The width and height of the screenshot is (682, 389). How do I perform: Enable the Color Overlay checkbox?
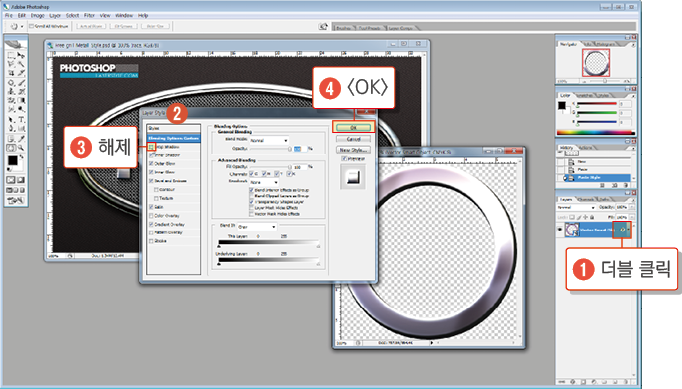point(151,216)
